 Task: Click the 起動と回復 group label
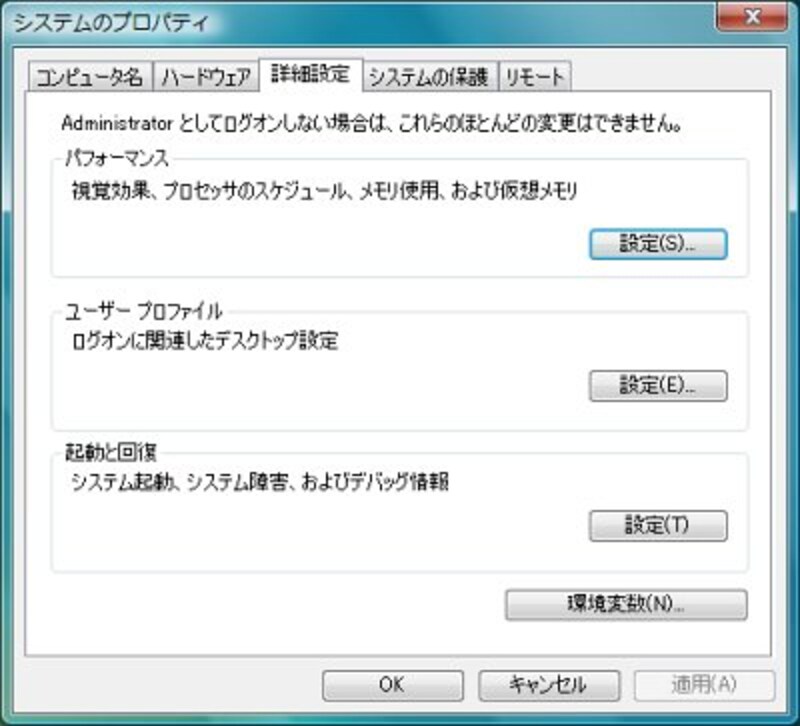[x=111, y=453]
